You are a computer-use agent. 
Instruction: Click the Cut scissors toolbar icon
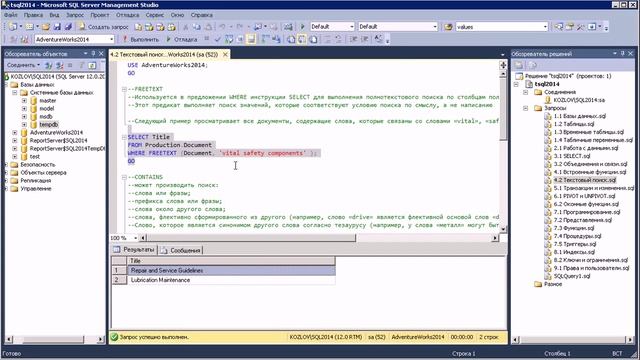coord(186,27)
